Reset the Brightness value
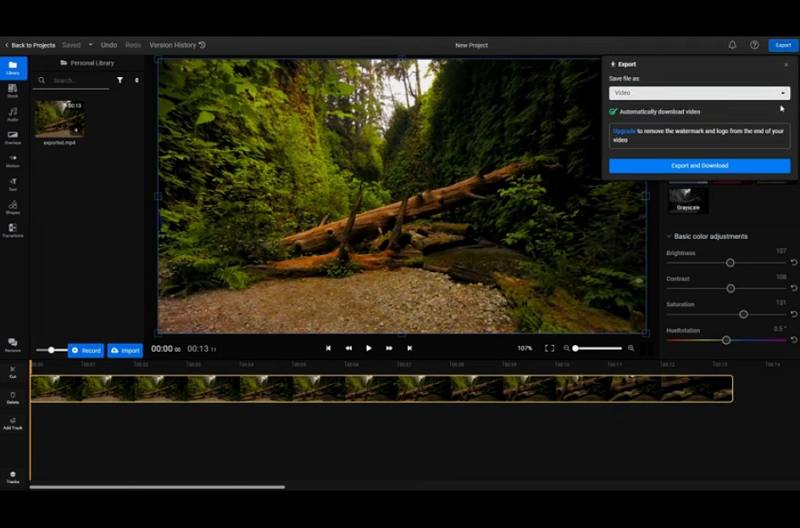 point(794,262)
